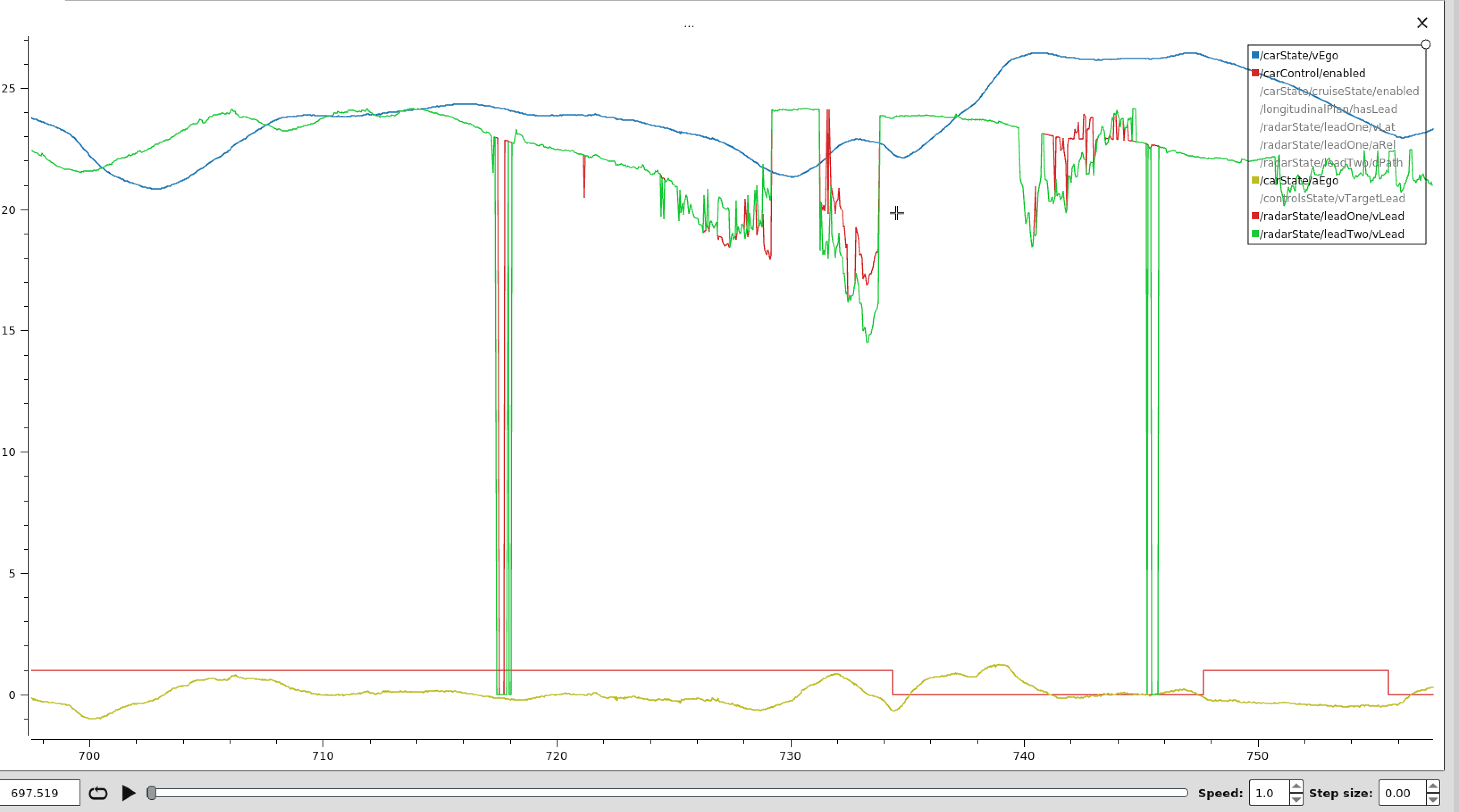Screen dimensions: 1459x812
Task: Click the legend corner circle handle
Action: (1425, 44)
